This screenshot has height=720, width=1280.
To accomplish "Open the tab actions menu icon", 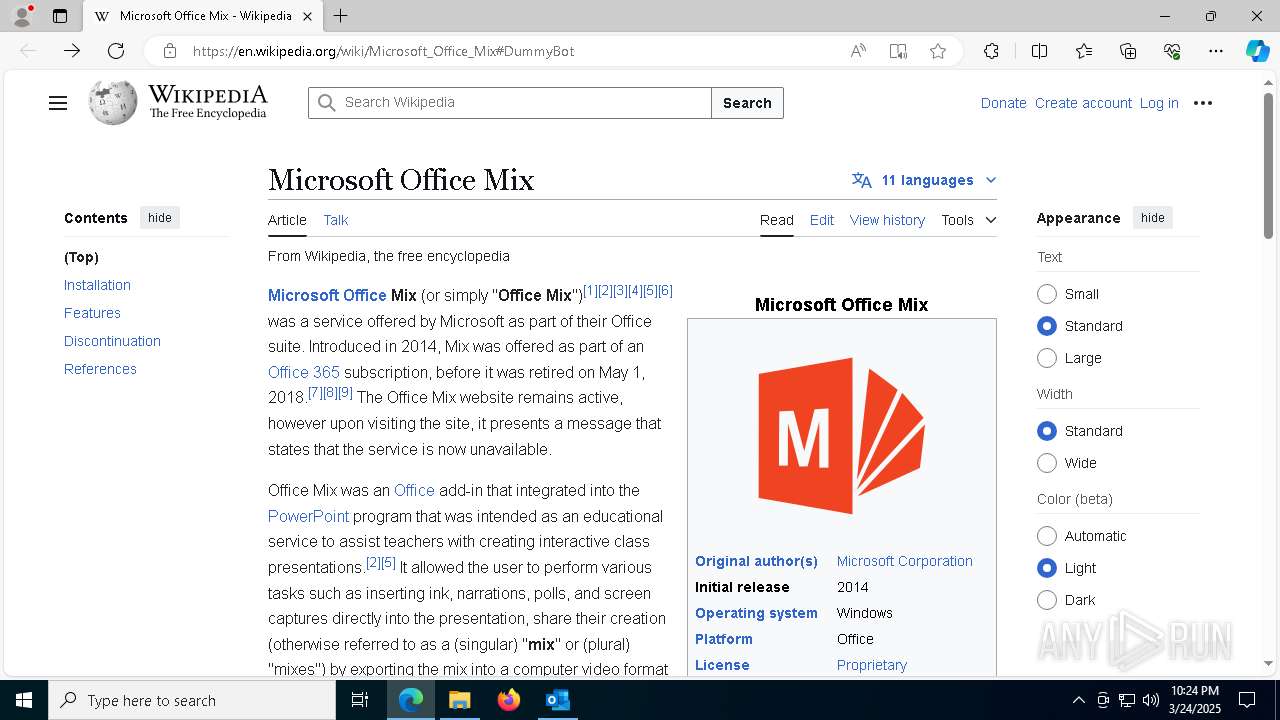I will point(60,16).
